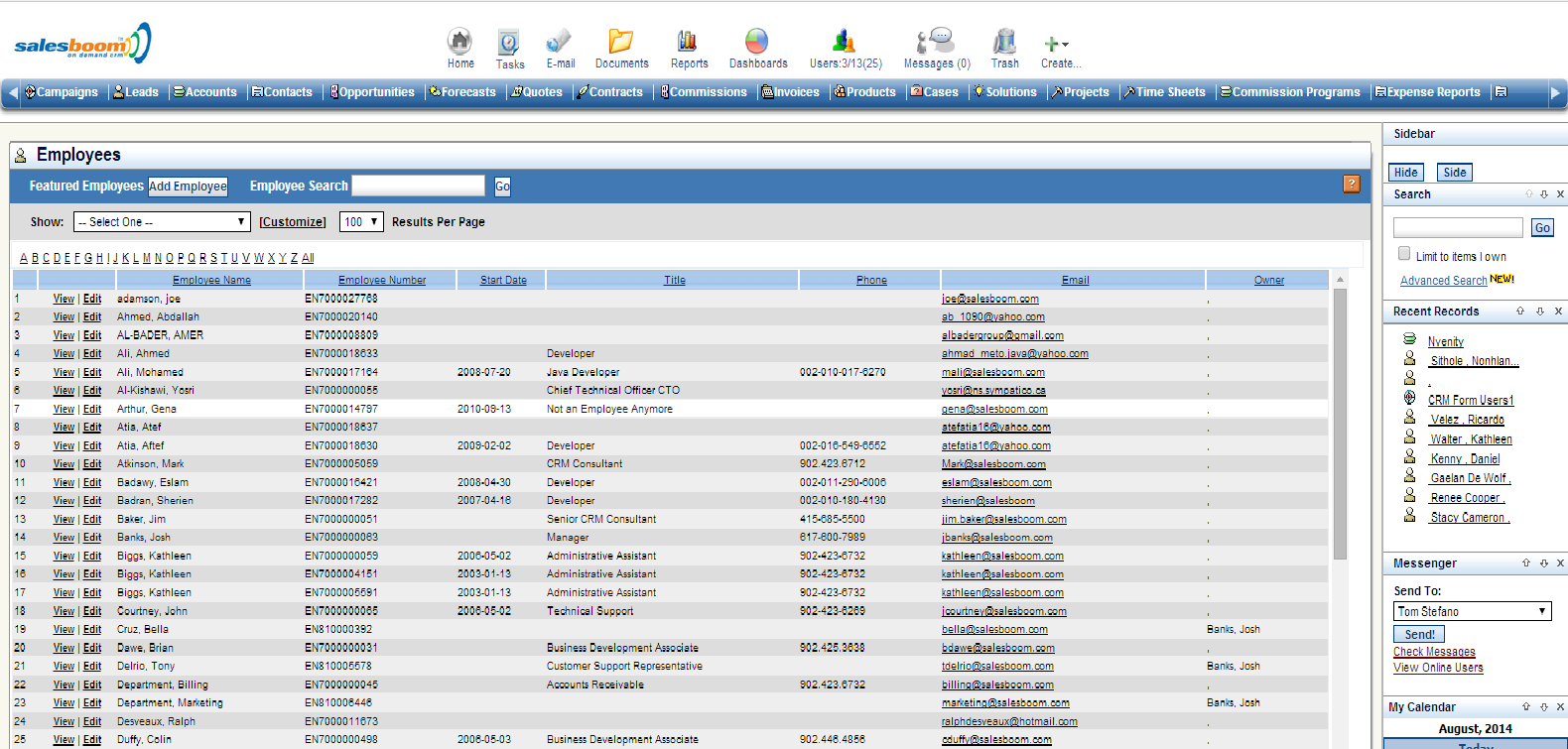Switch to the Time Sheets tab
Screen dimensions: 1568x749
tap(1164, 92)
